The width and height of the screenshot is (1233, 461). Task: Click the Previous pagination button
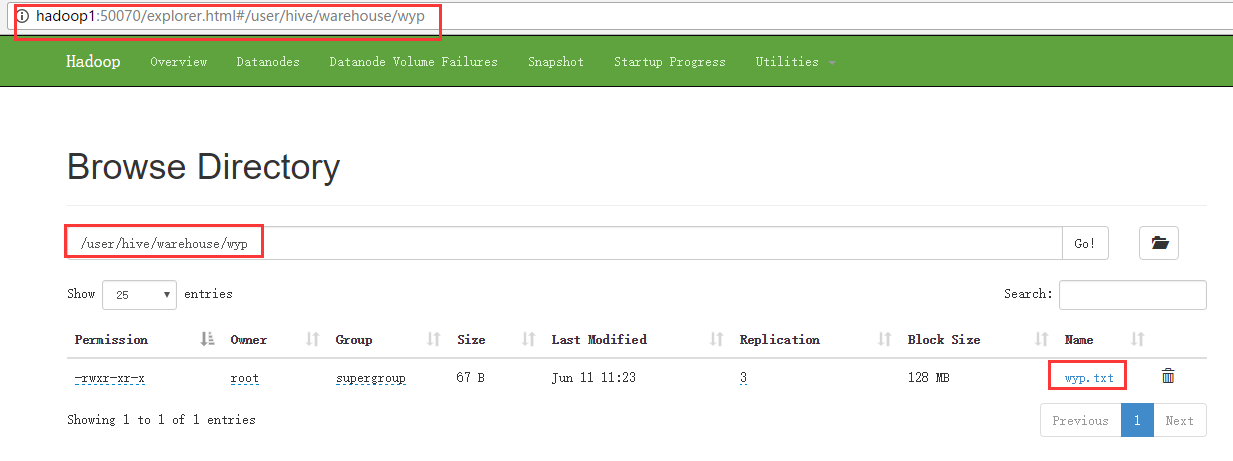pyautogui.click(x=1080, y=421)
